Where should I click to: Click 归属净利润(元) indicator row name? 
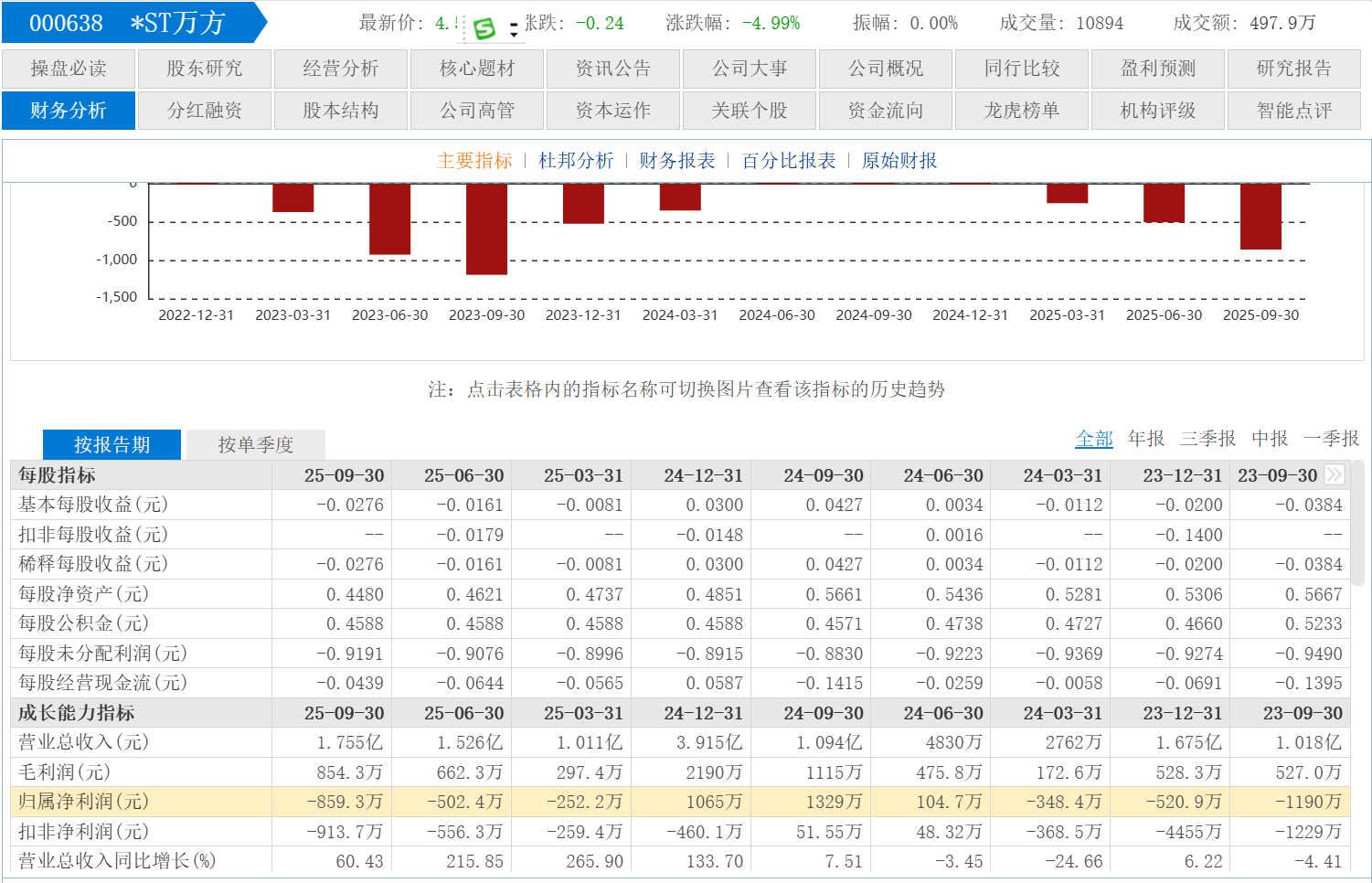(x=83, y=802)
